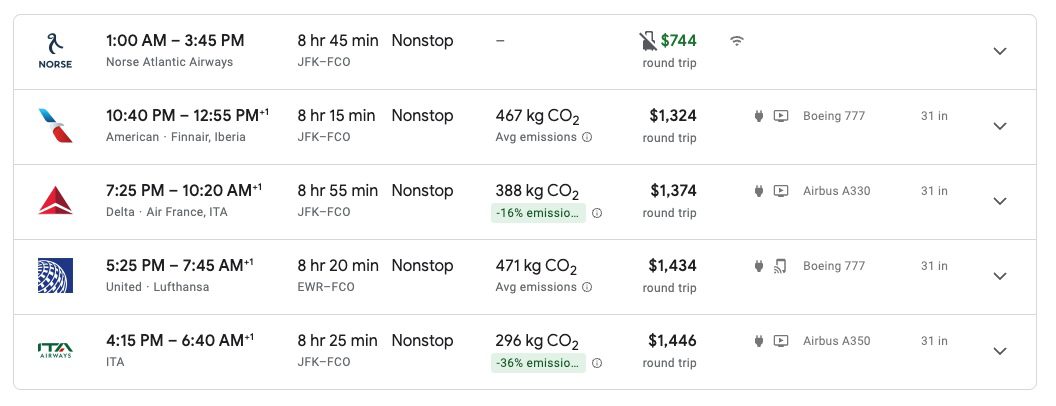
Task: Click the on-demand video icon on ITA flight
Action: pos(781,341)
